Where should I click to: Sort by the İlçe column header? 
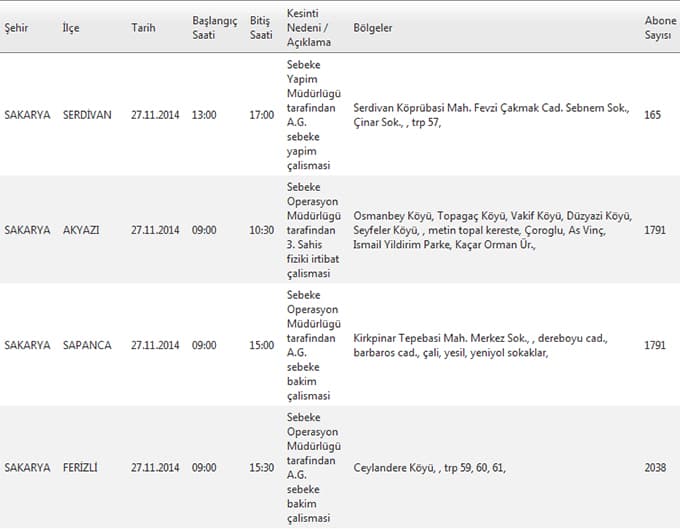coord(71,28)
